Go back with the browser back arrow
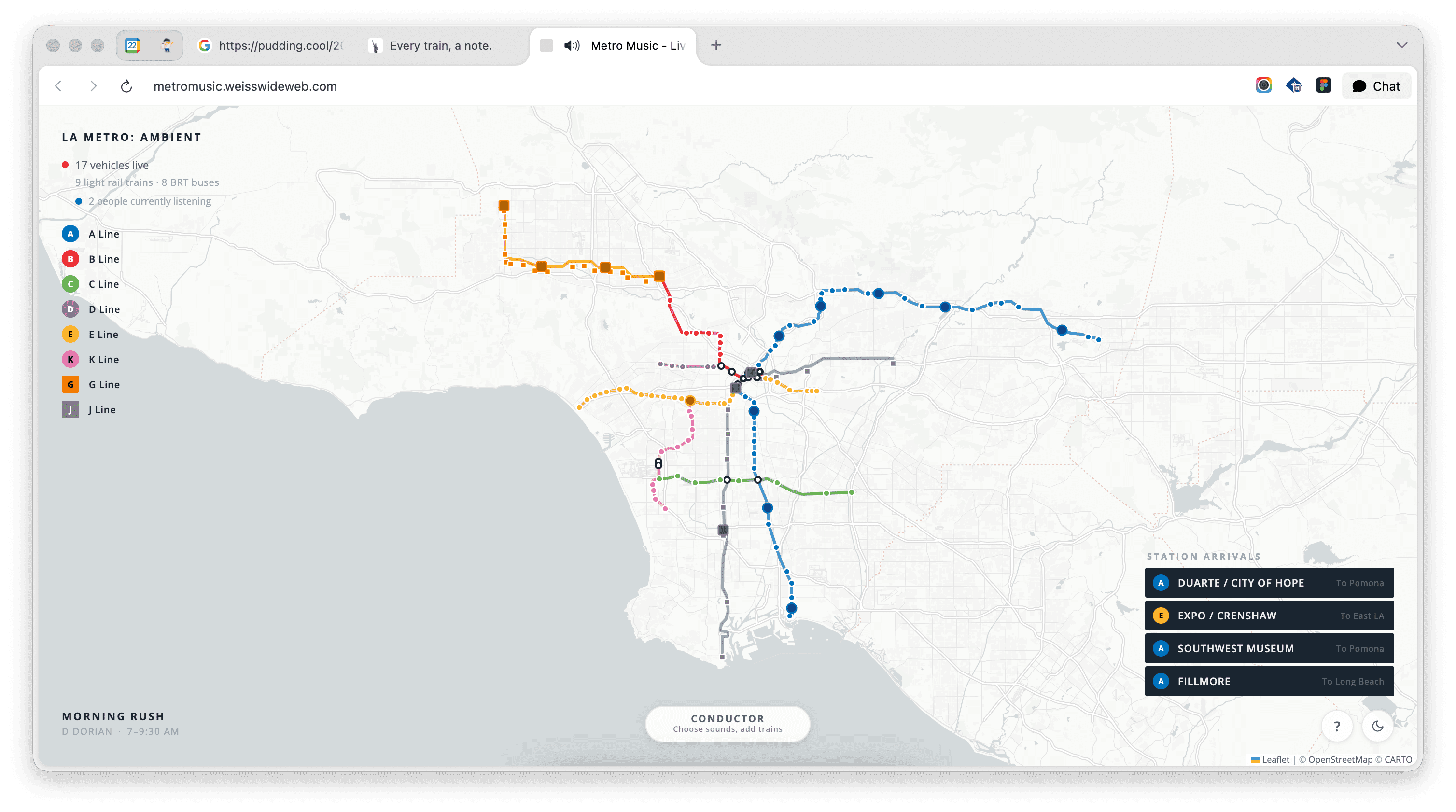 [58, 86]
